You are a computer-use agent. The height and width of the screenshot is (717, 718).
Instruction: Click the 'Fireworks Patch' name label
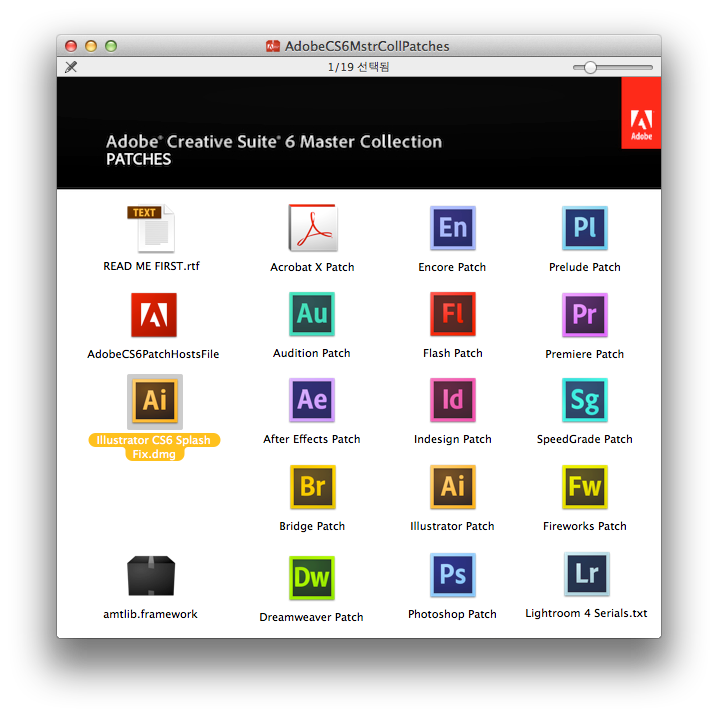(x=585, y=526)
